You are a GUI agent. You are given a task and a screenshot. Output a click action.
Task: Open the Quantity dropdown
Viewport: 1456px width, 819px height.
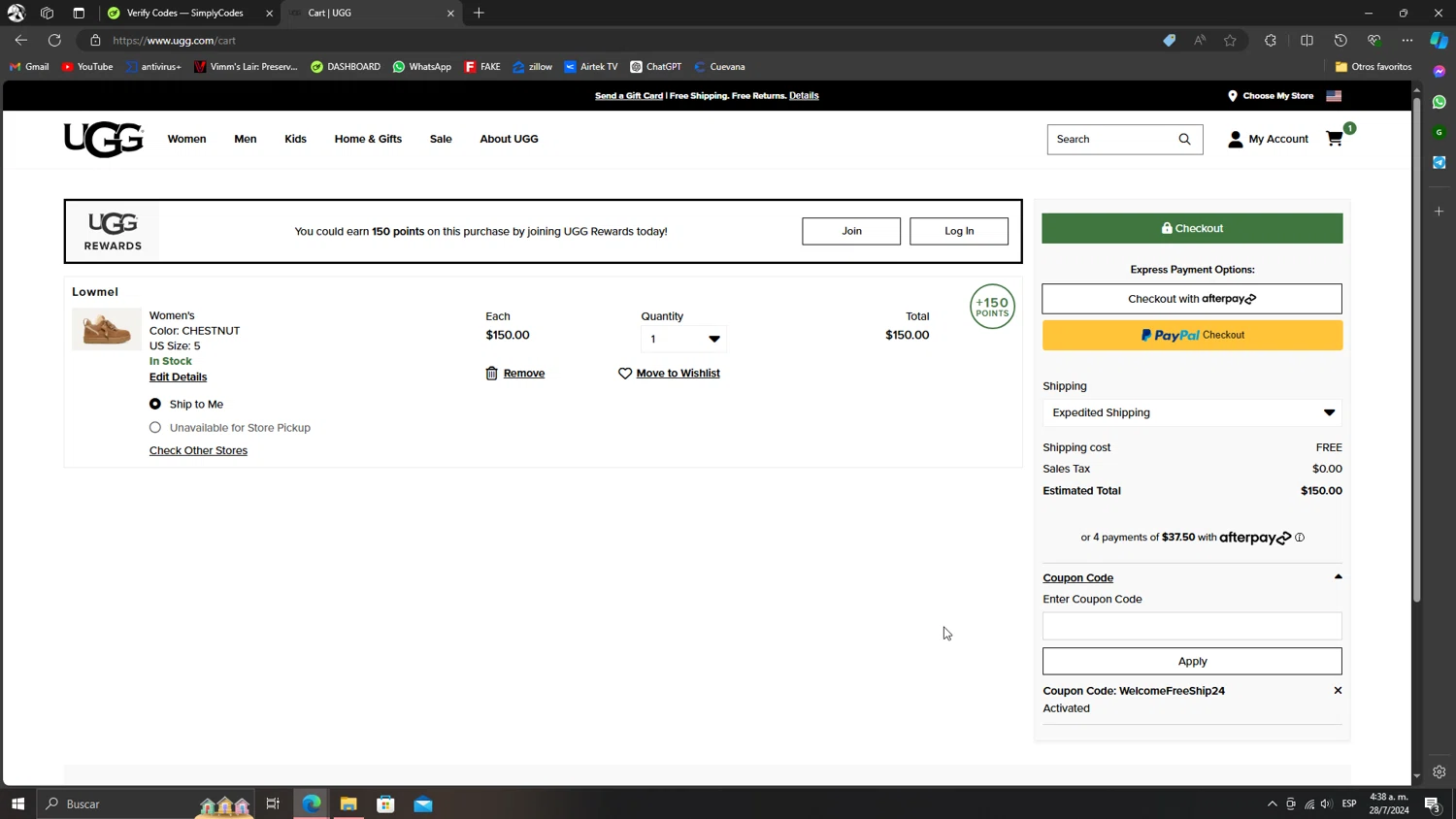(683, 339)
